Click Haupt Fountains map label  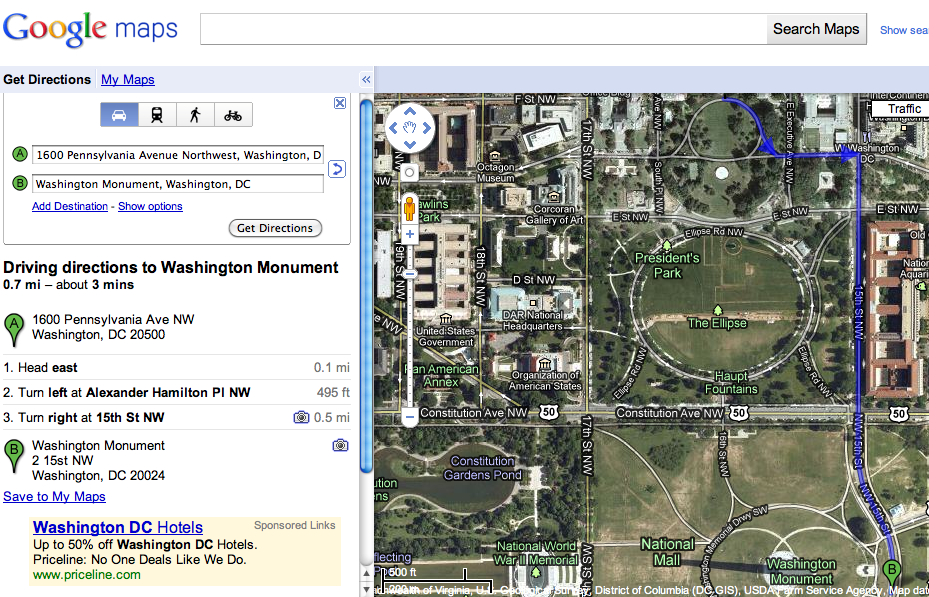coord(731,383)
